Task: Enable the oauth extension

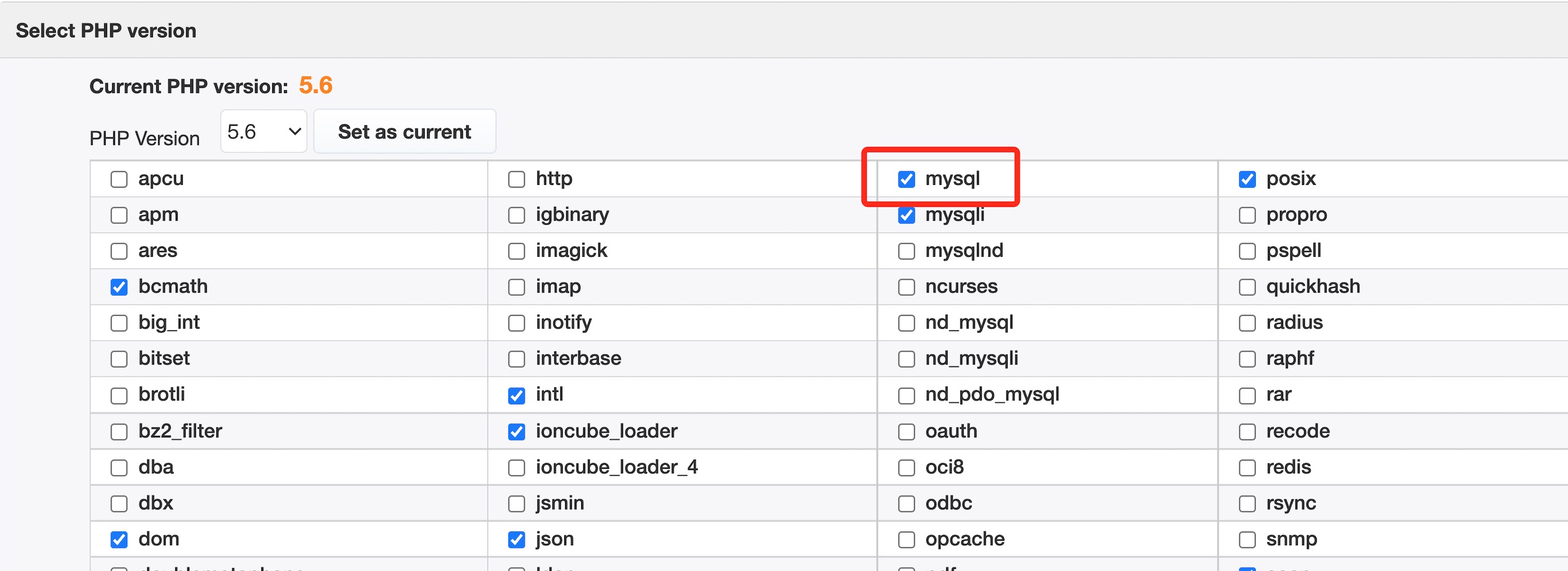Action: [x=906, y=432]
